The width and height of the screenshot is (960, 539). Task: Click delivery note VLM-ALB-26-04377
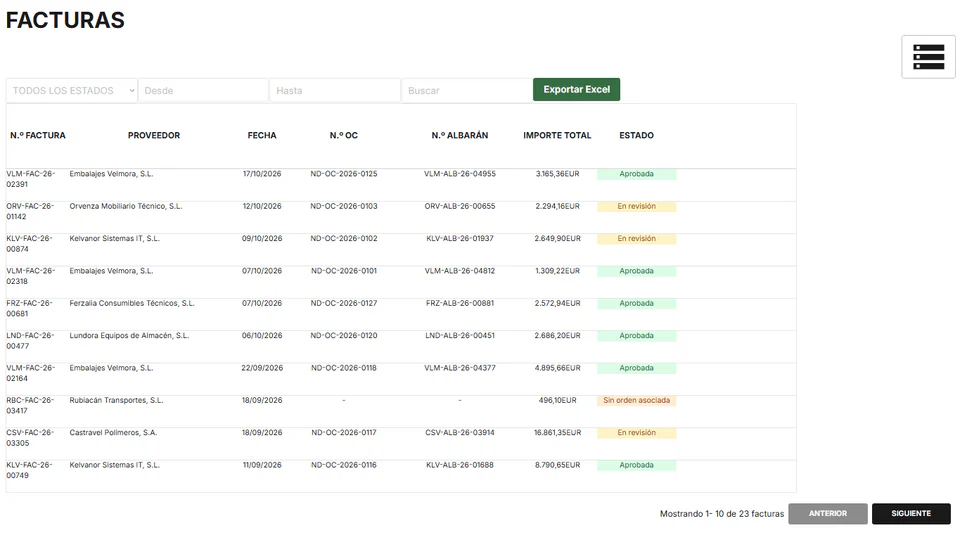(460, 368)
